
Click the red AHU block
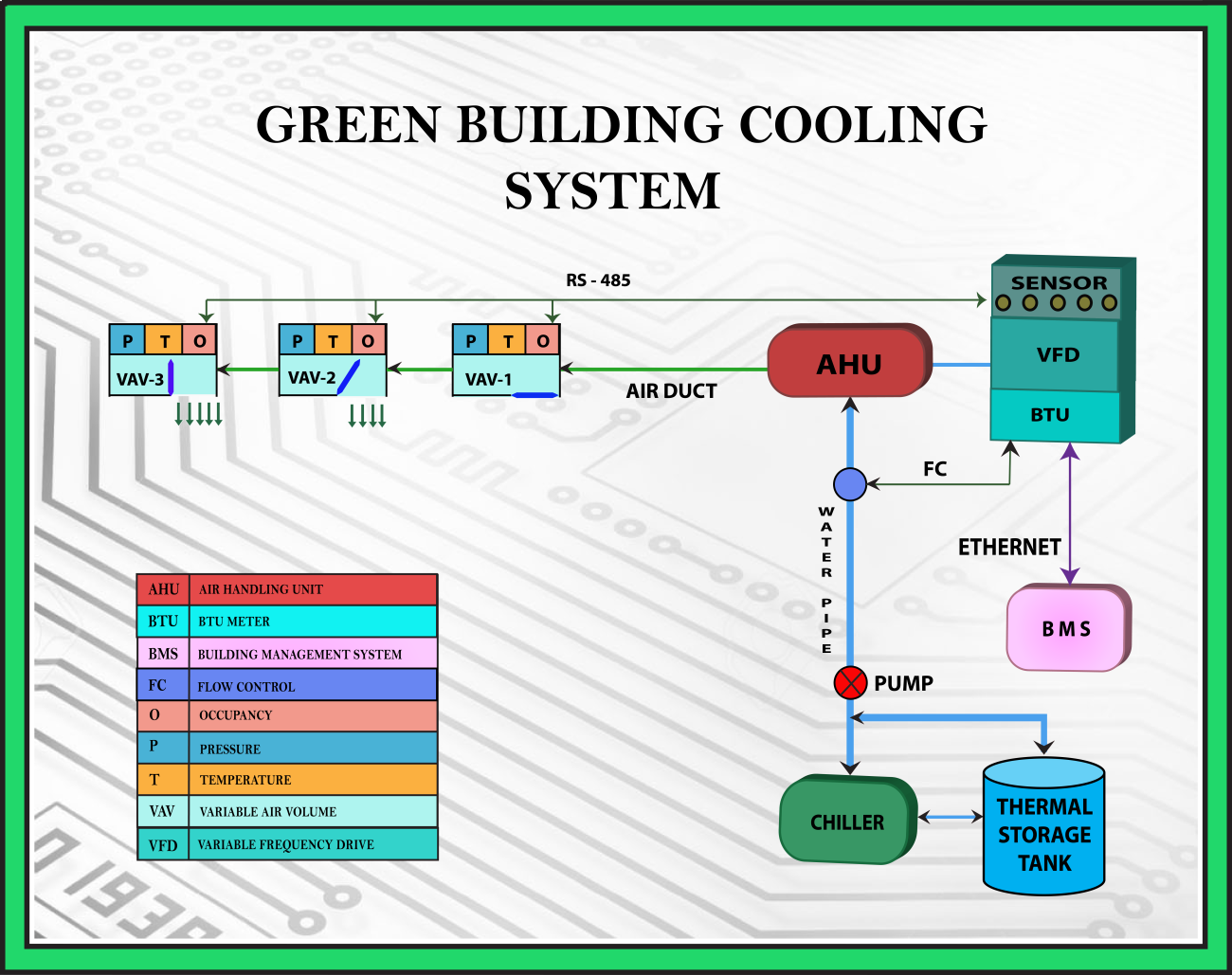[x=850, y=361]
